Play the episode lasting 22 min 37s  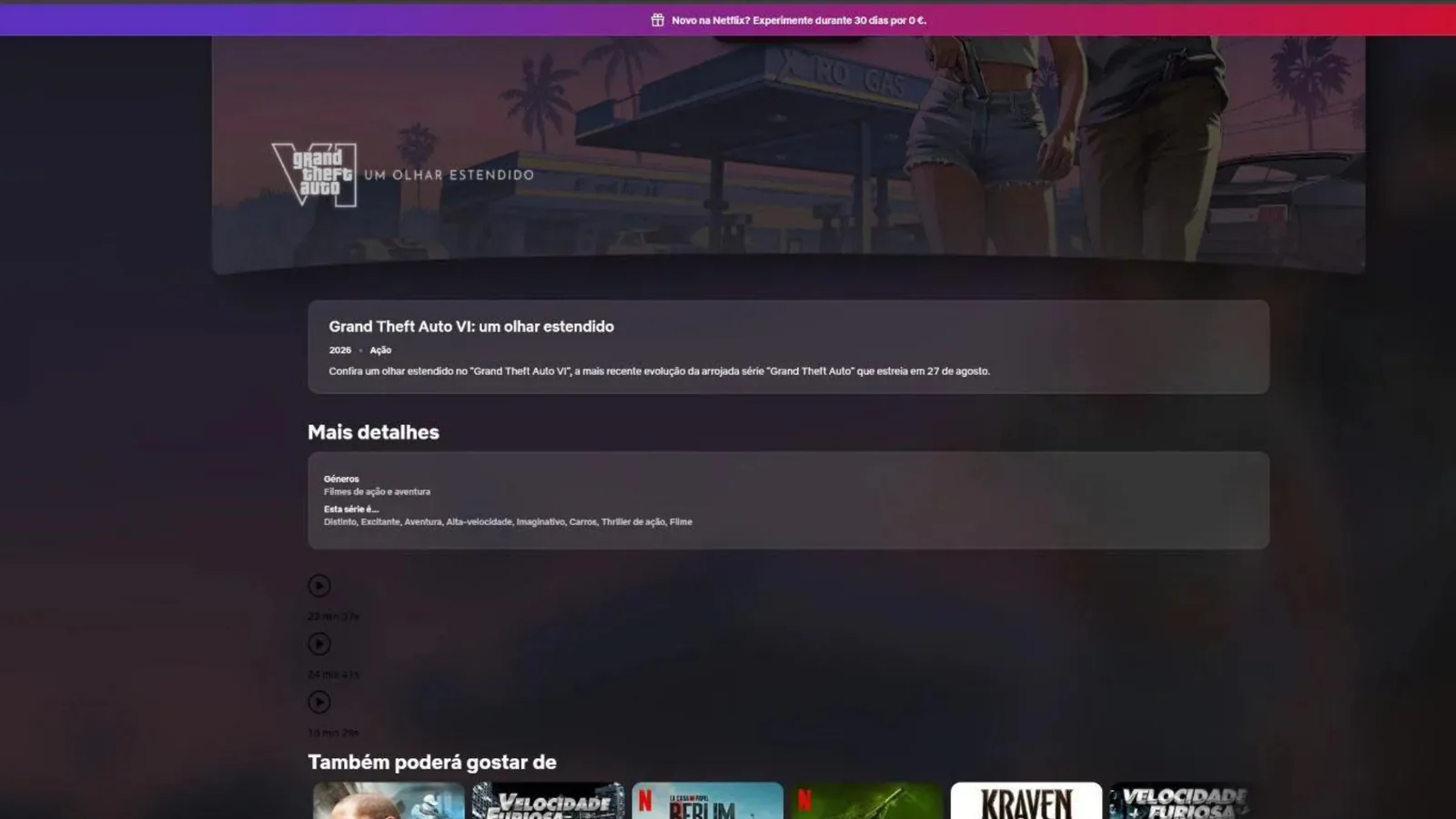click(x=318, y=585)
